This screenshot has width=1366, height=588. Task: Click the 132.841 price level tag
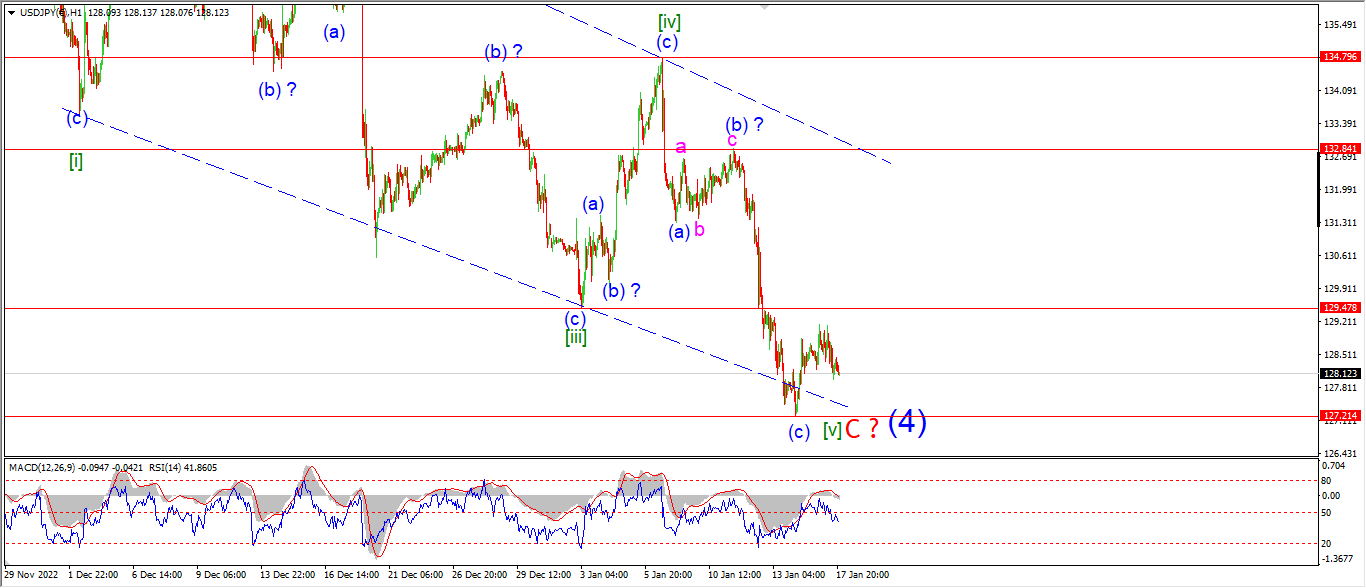pos(1339,148)
